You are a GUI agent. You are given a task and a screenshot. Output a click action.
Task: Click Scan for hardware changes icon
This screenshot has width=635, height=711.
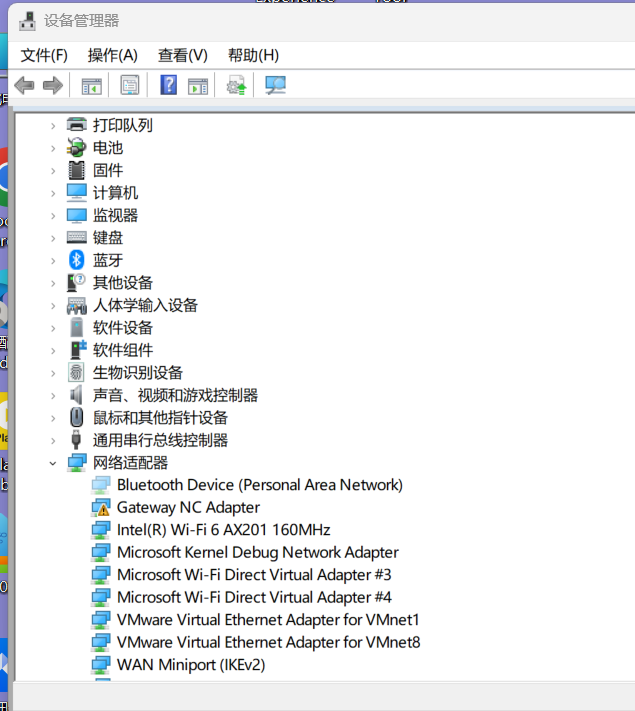(275, 85)
